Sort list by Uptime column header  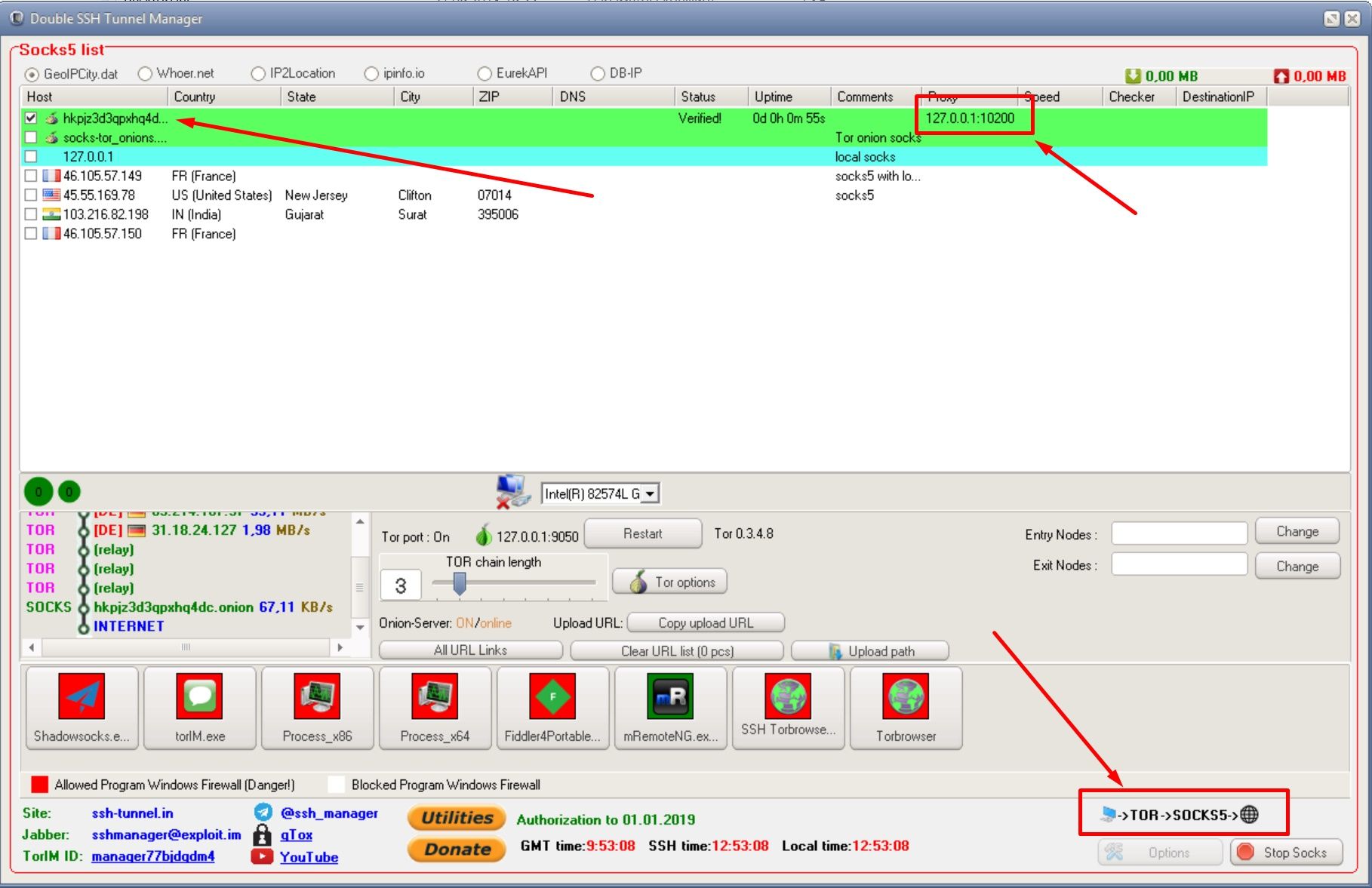pyautogui.click(x=789, y=97)
